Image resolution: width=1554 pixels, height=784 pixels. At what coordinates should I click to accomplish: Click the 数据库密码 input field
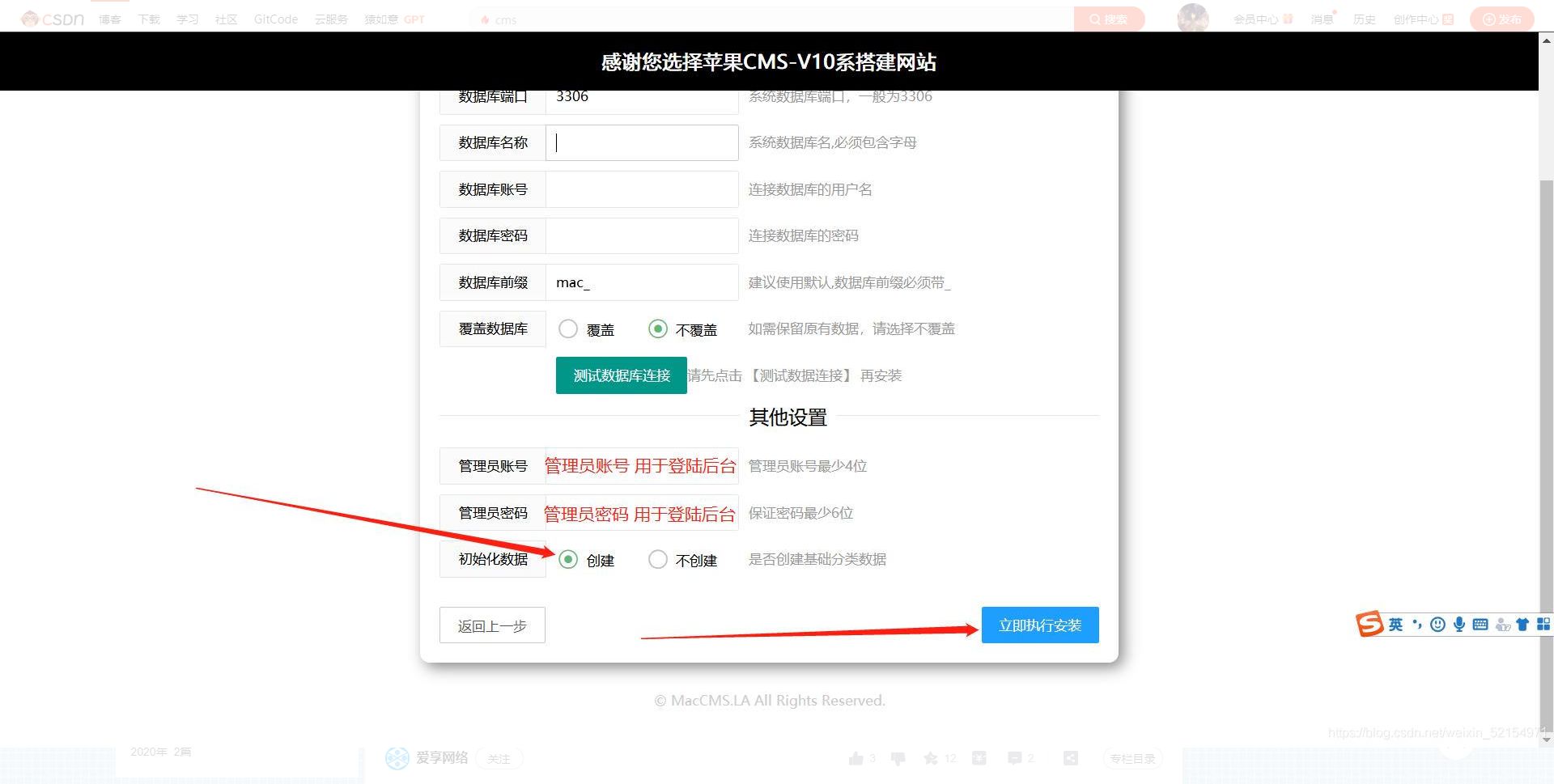tap(642, 235)
